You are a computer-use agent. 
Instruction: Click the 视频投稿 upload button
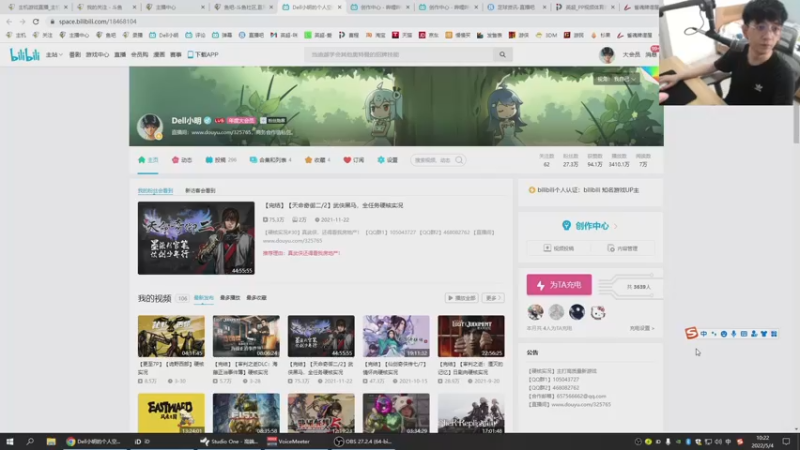coord(559,248)
